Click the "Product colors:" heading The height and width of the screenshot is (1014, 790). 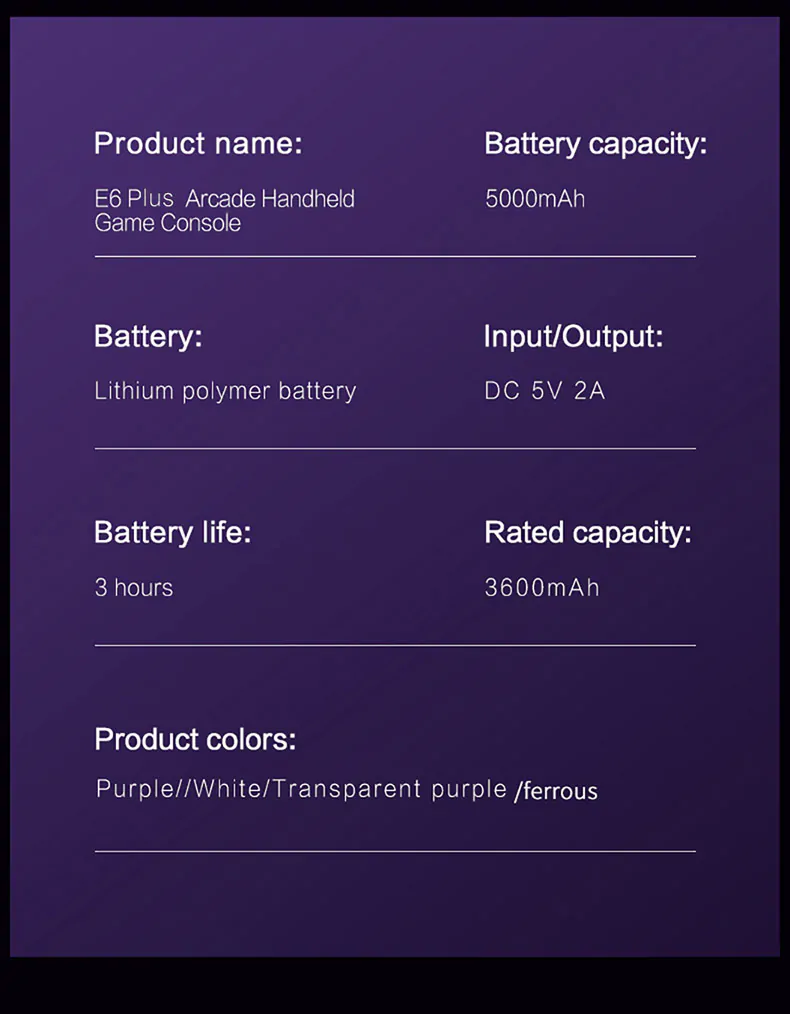click(195, 740)
